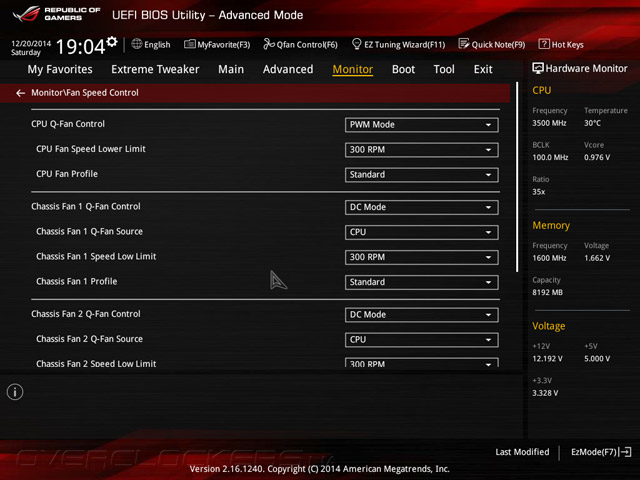This screenshot has width=640, height=480.
Task: Click the Republic of Gamers logo
Action: click(57, 14)
